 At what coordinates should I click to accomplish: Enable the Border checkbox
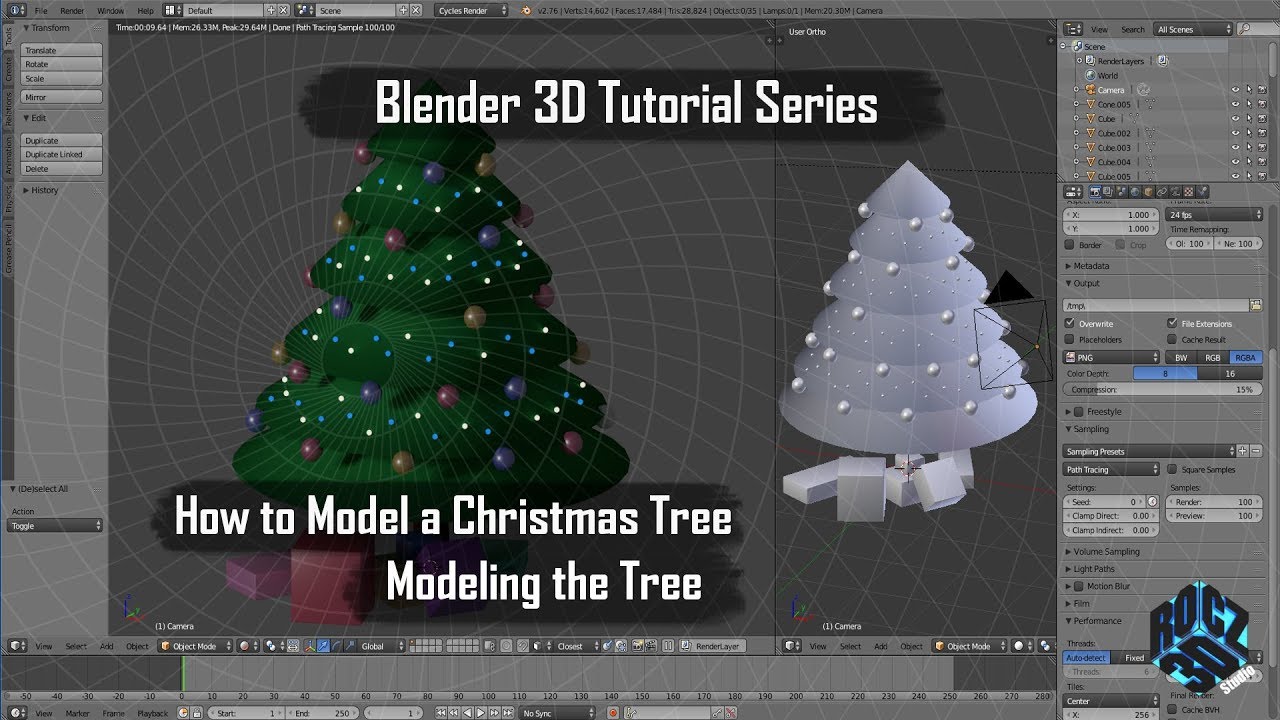(x=1070, y=245)
